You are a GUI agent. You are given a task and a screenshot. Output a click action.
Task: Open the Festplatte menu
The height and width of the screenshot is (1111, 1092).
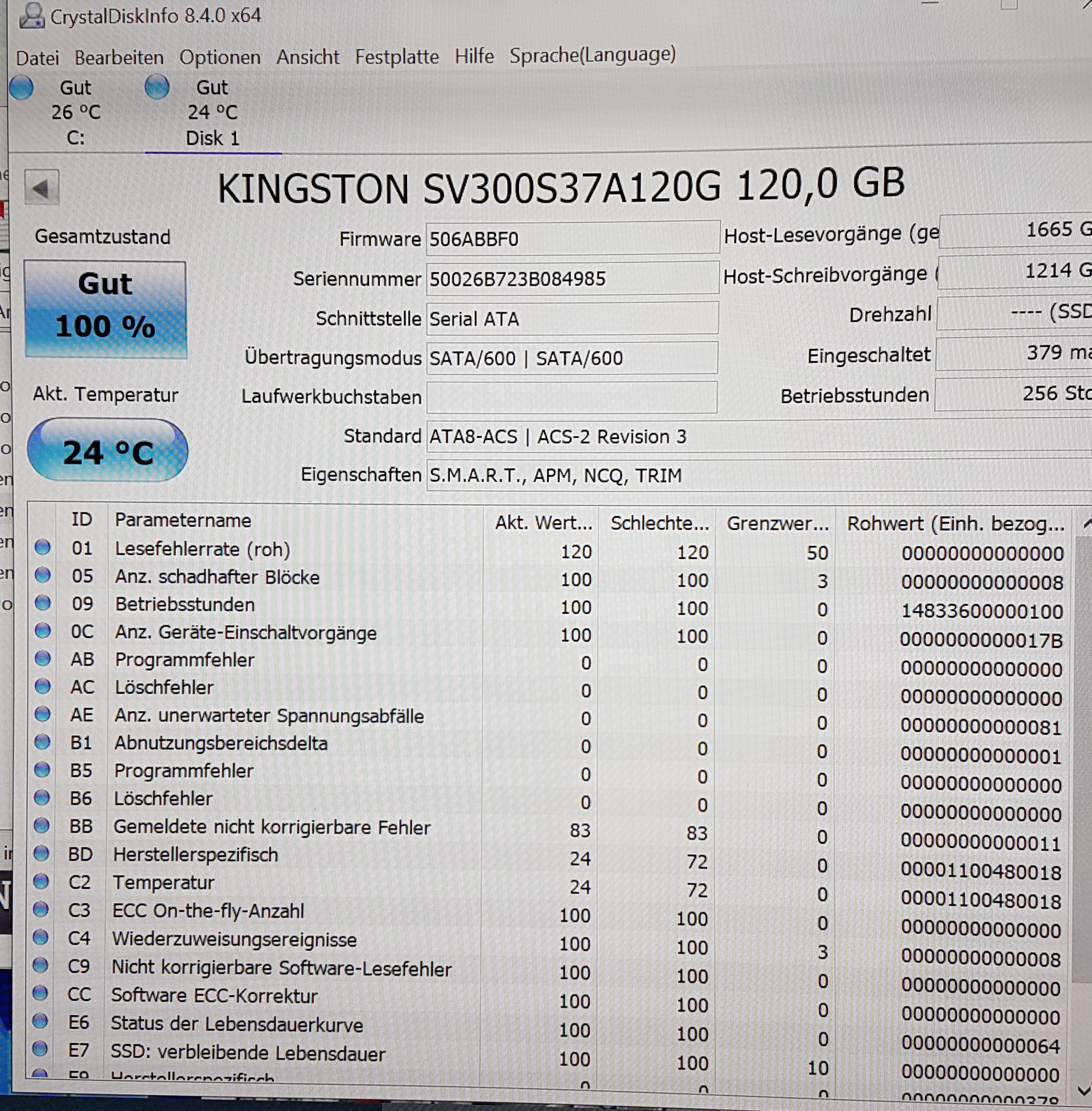click(x=396, y=57)
